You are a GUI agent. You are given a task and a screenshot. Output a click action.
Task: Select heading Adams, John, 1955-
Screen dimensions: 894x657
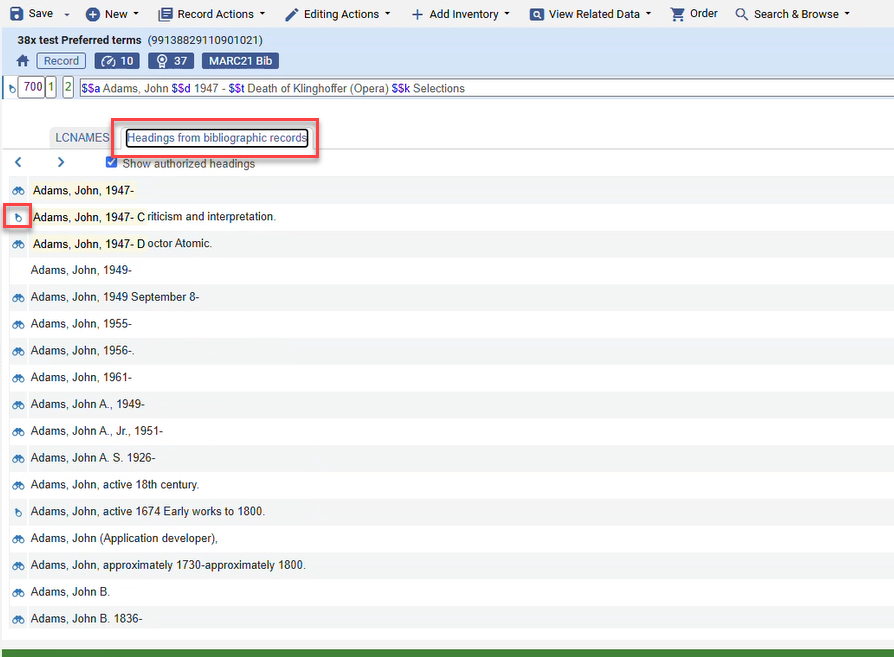(x=81, y=323)
